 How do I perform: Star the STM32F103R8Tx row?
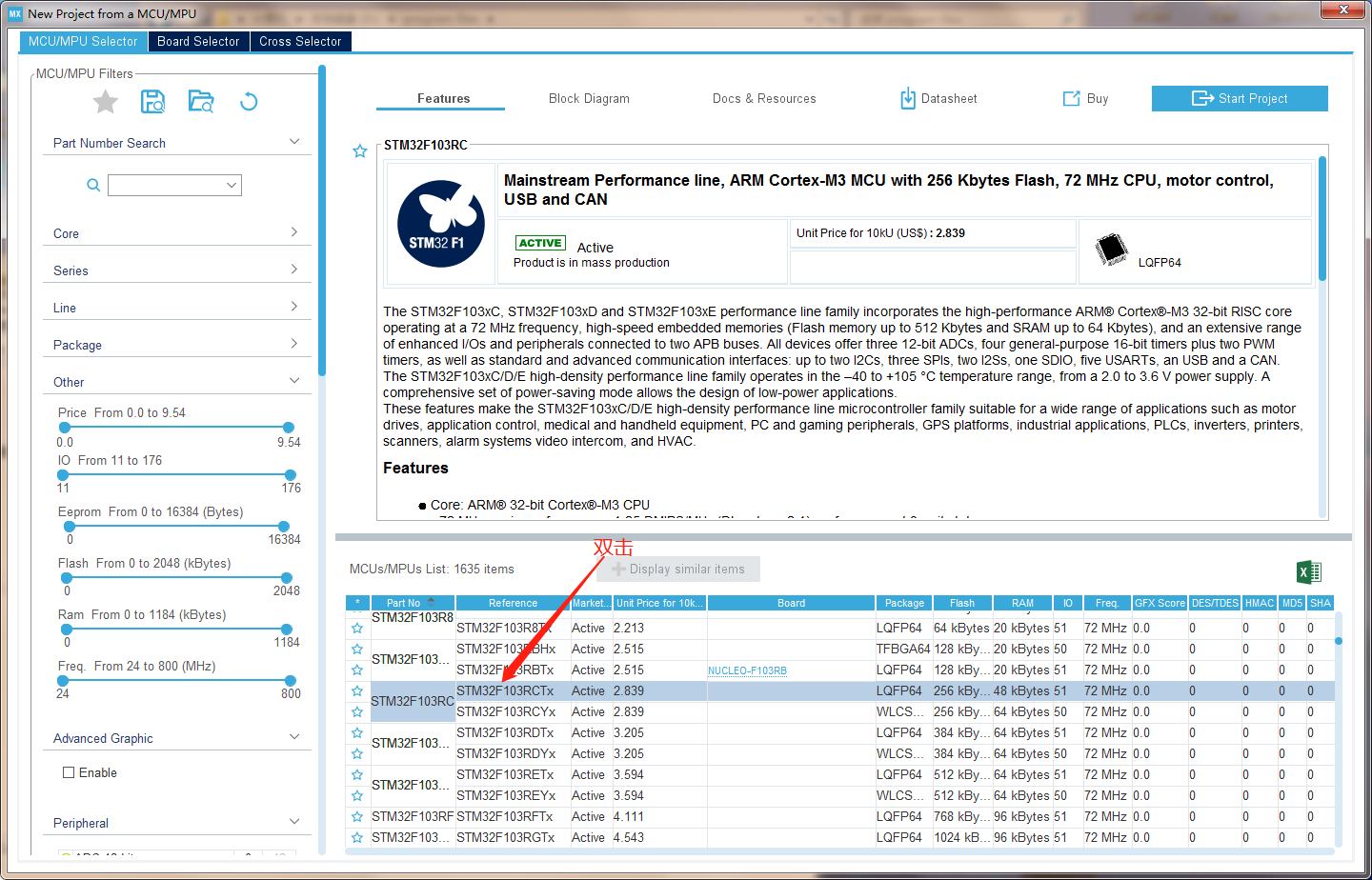357,629
